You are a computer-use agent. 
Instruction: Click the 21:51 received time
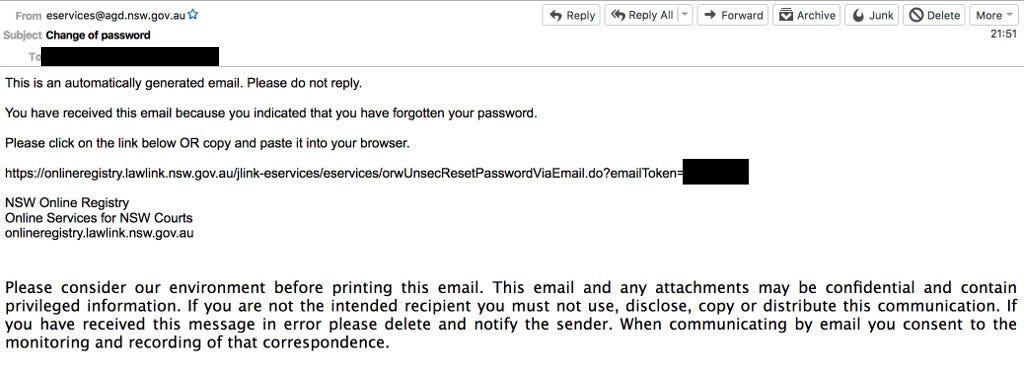[1004, 35]
